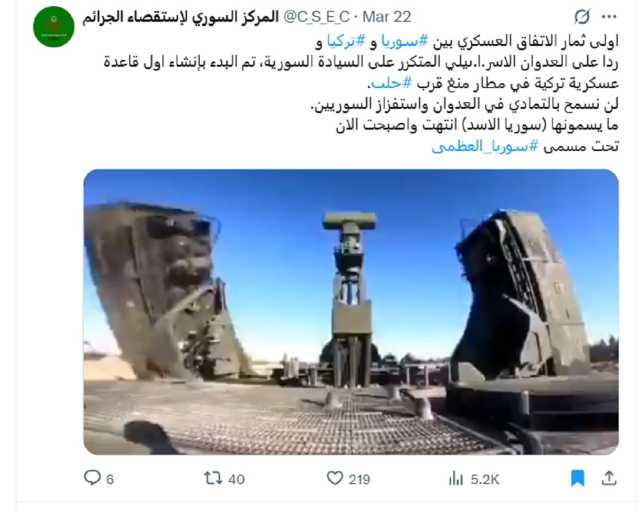The image size is (640, 512).
Task: Play the radar launcher video thumbnail
Action: point(351,312)
